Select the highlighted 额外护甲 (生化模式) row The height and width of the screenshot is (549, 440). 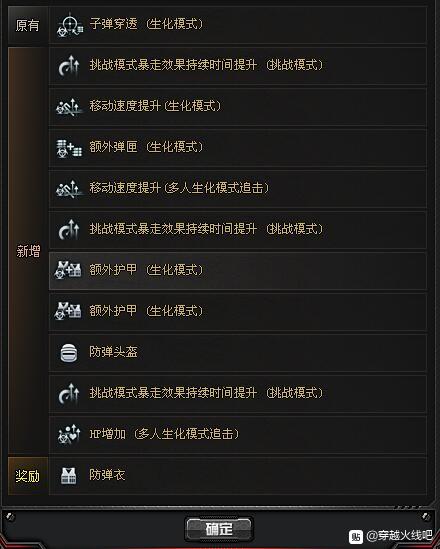(x=238, y=271)
